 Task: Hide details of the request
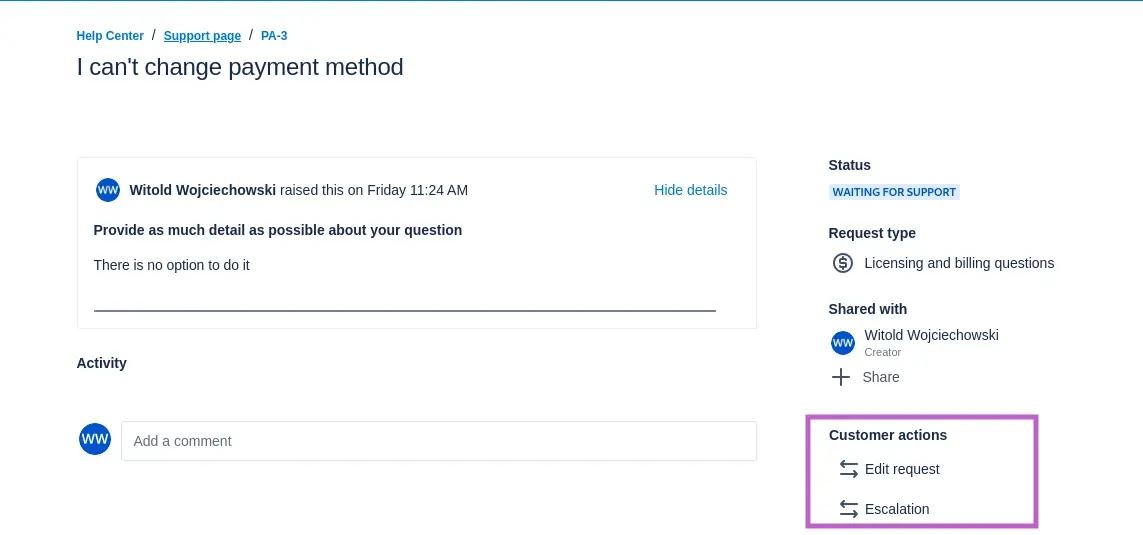[690, 190]
